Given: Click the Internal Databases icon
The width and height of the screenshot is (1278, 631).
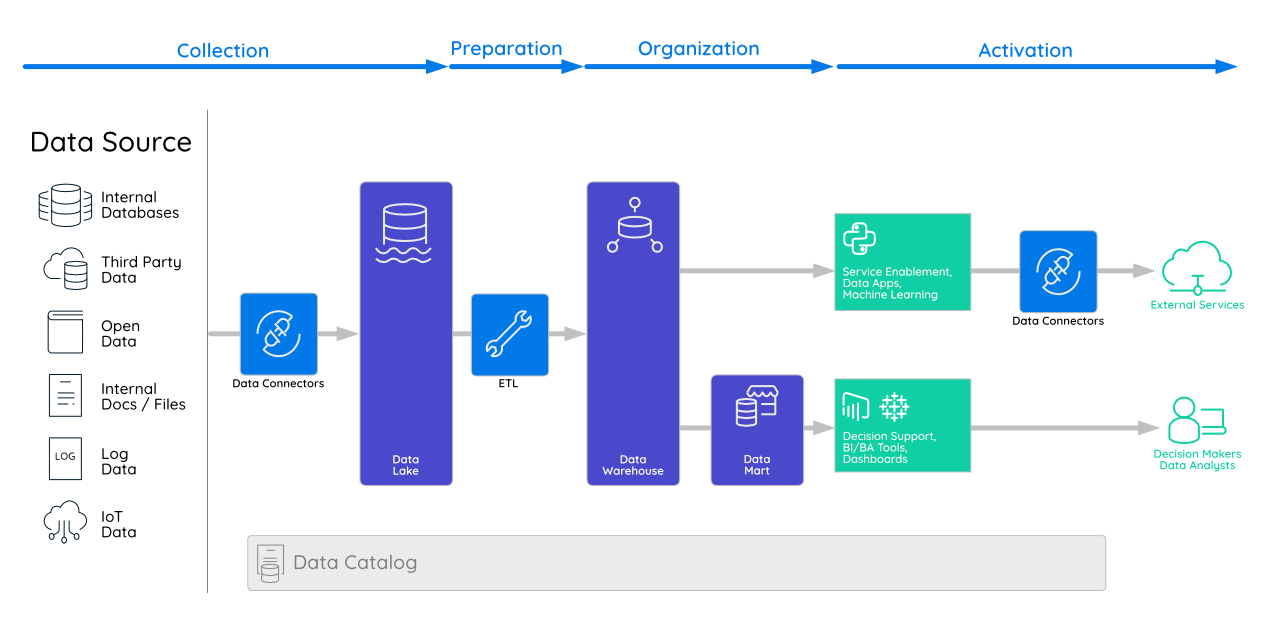Looking at the screenshot, I should tap(64, 203).
